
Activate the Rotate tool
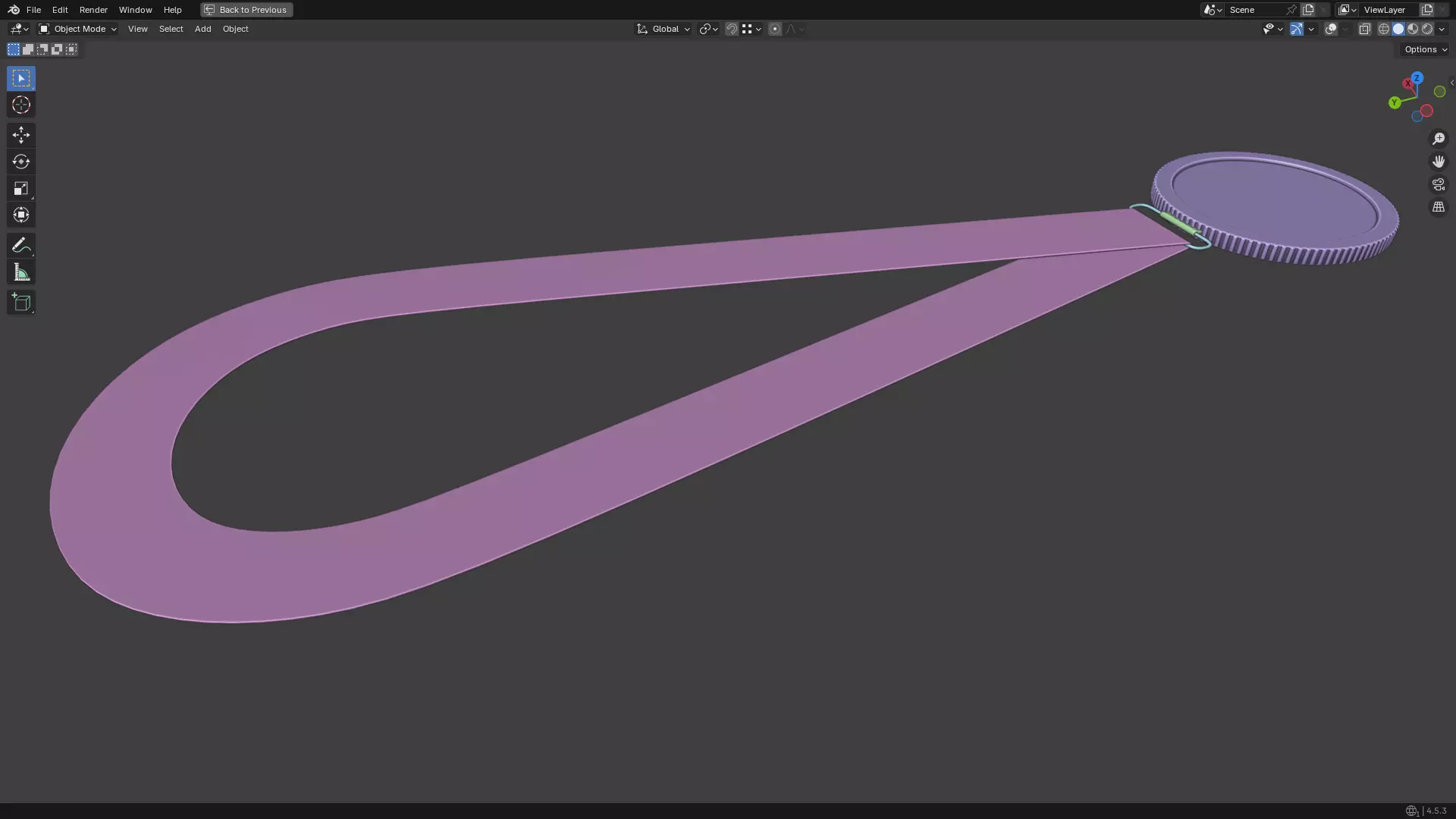point(21,162)
